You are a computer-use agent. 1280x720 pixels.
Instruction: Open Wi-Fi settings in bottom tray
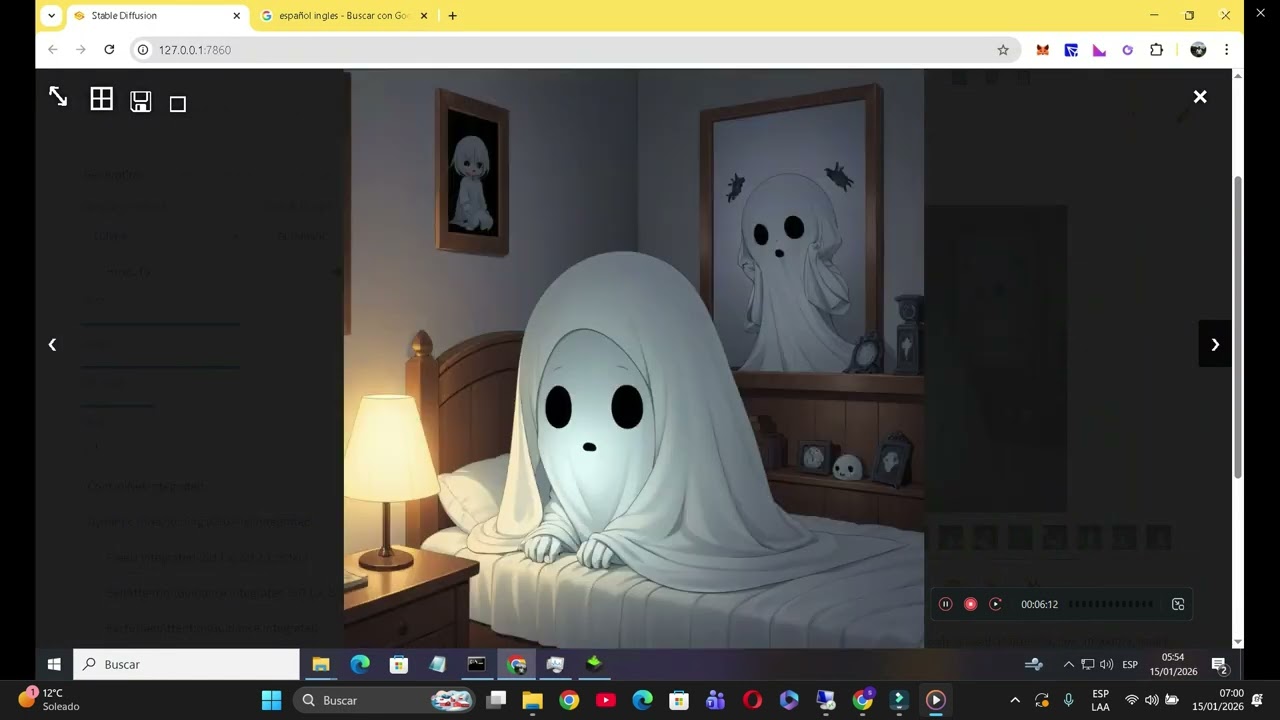click(x=1132, y=700)
